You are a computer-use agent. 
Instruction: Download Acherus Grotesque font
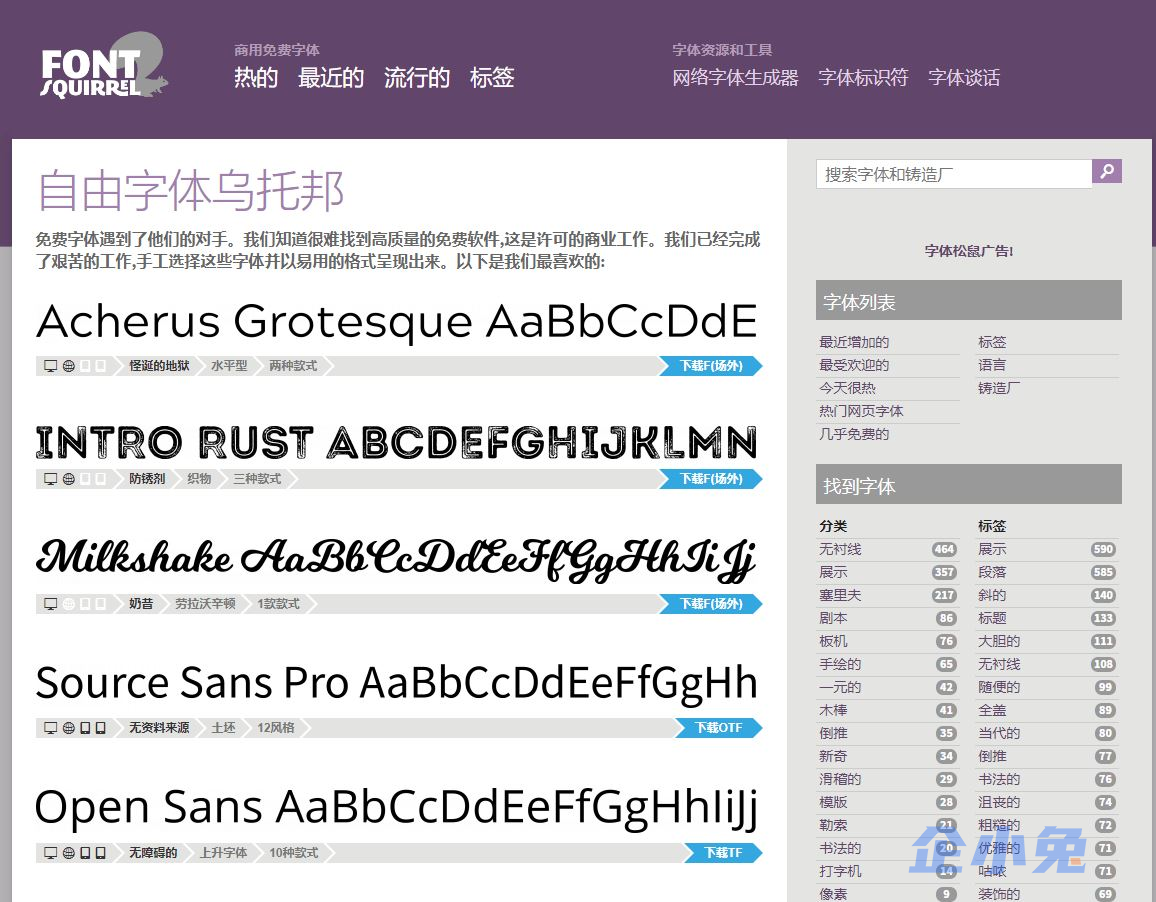pyautogui.click(x=710, y=366)
